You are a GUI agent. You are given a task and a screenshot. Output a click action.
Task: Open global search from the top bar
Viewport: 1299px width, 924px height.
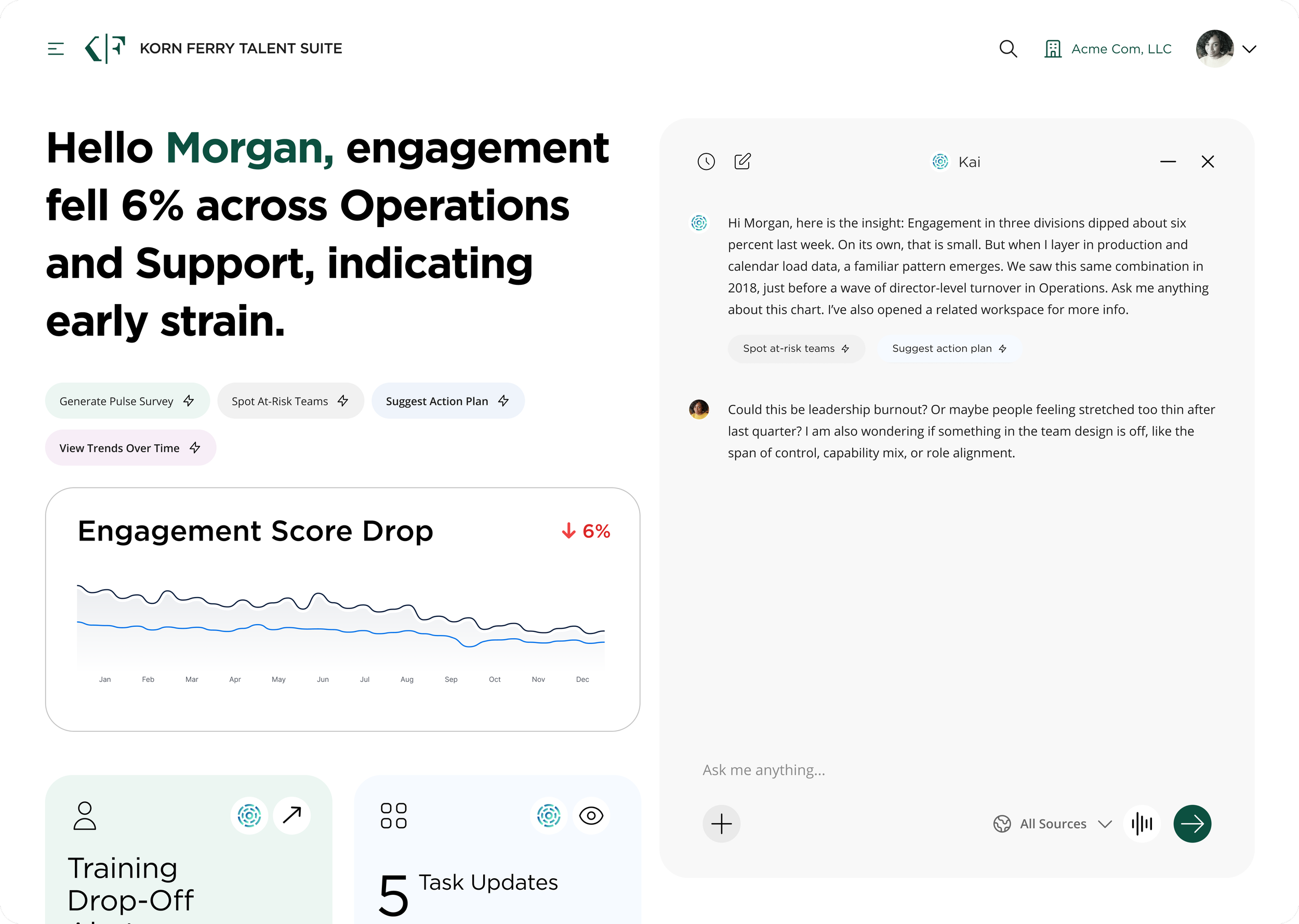1009,49
